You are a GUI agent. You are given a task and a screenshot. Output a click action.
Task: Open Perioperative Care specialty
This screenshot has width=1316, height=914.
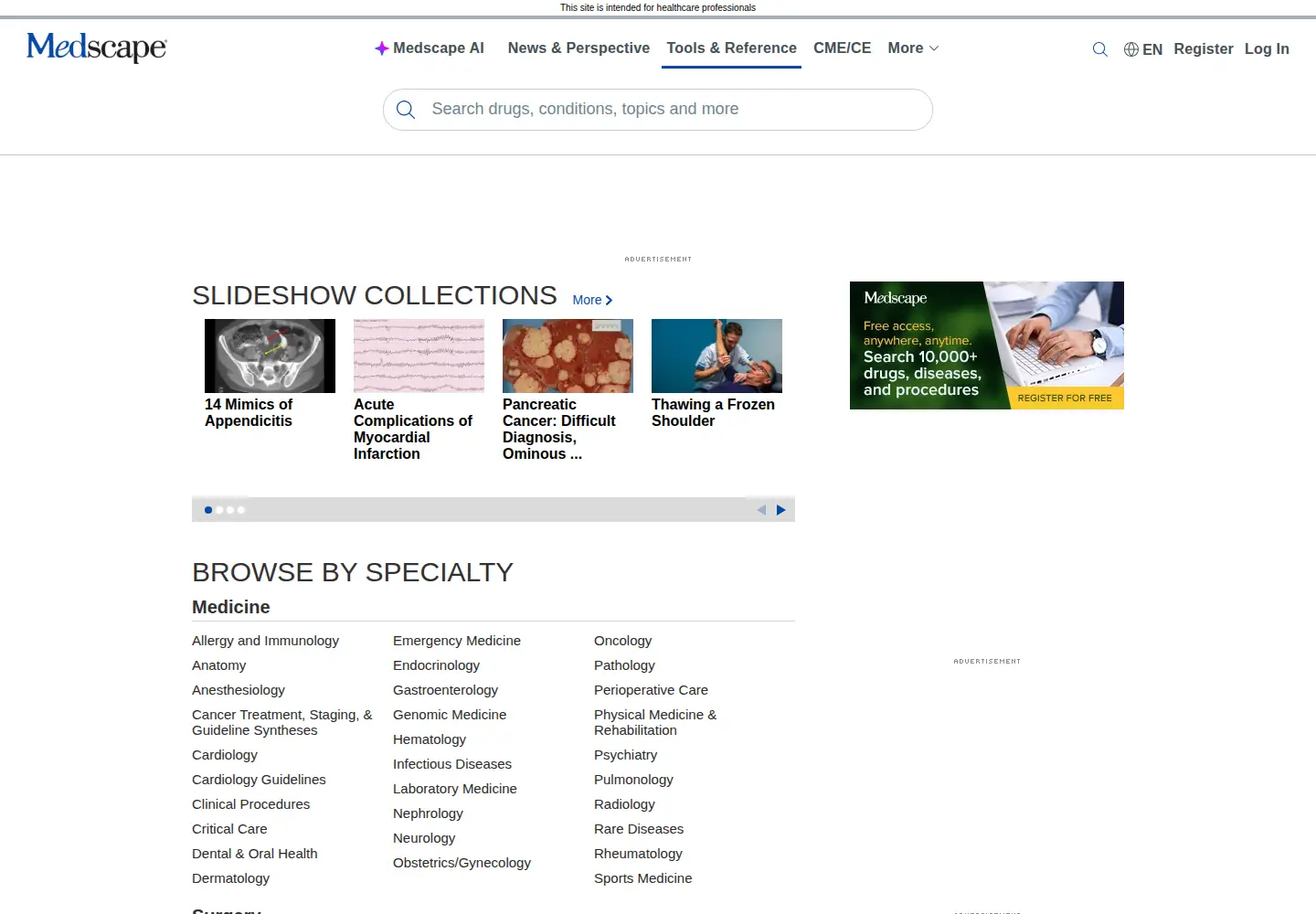(x=651, y=690)
